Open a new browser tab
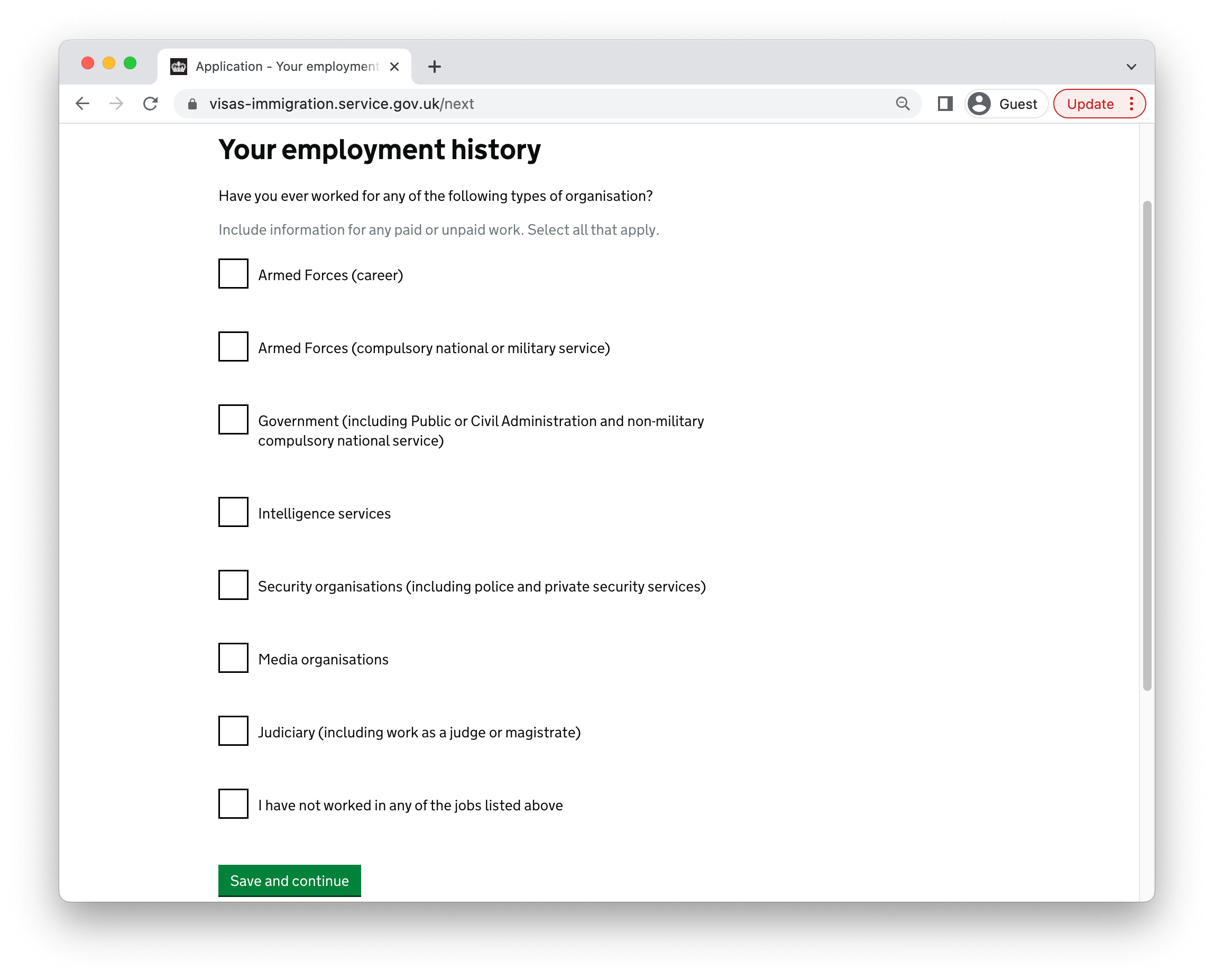 [434, 67]
